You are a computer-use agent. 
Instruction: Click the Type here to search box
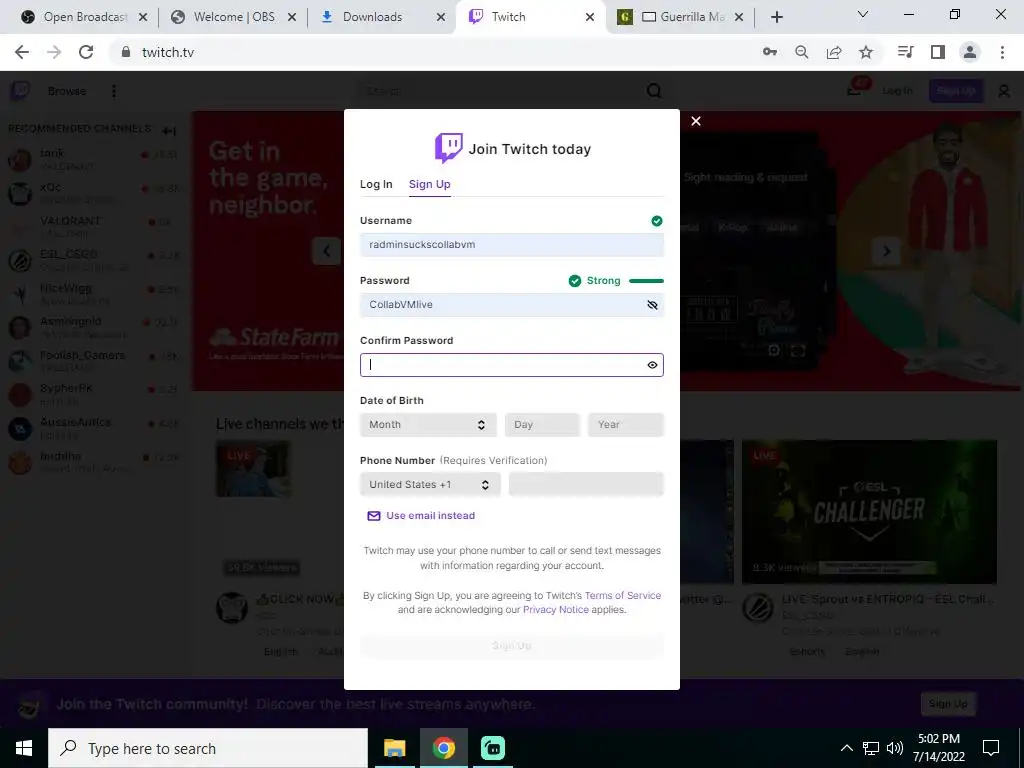[x=208, y=748]
